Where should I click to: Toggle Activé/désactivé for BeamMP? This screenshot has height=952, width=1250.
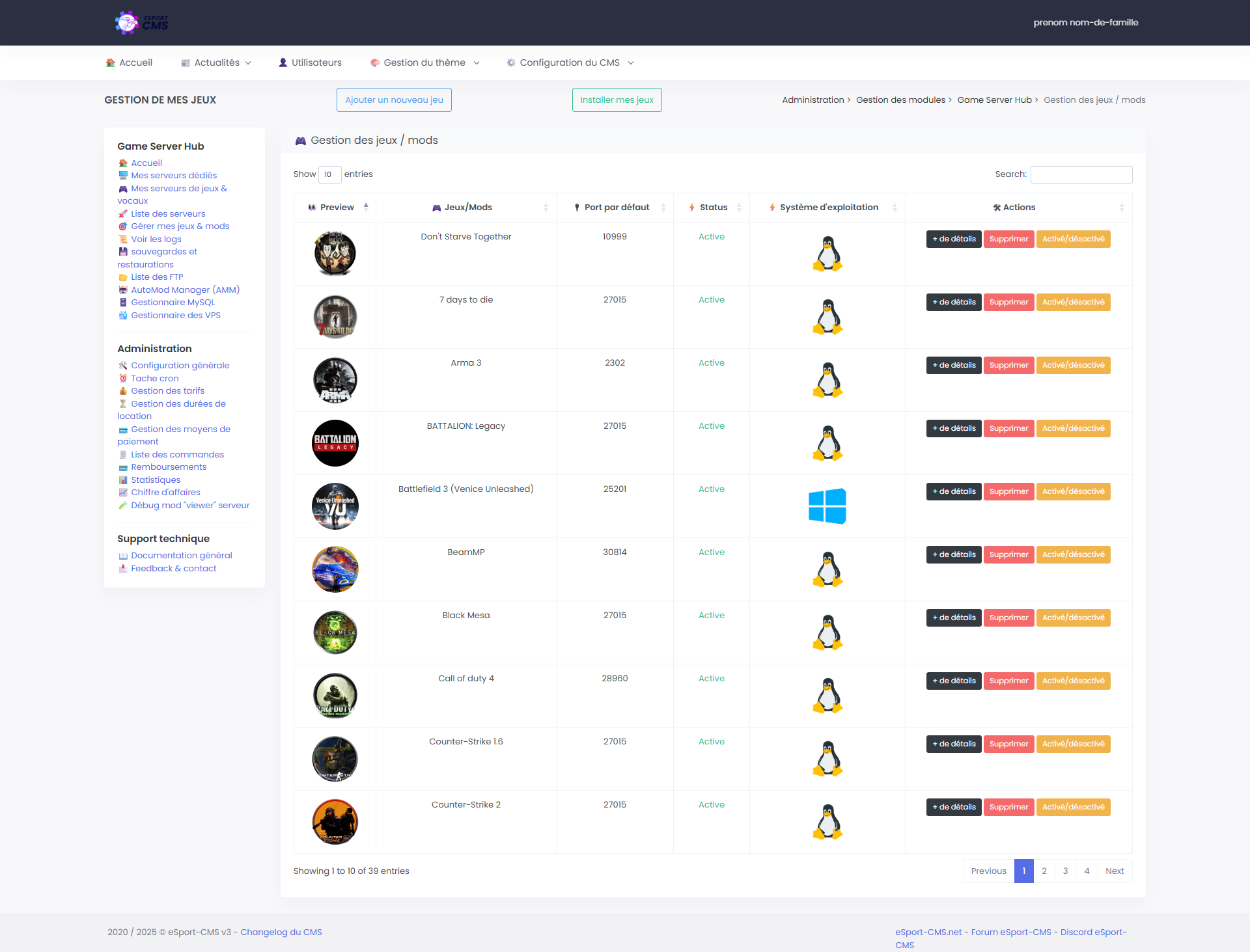[1073, 554]
